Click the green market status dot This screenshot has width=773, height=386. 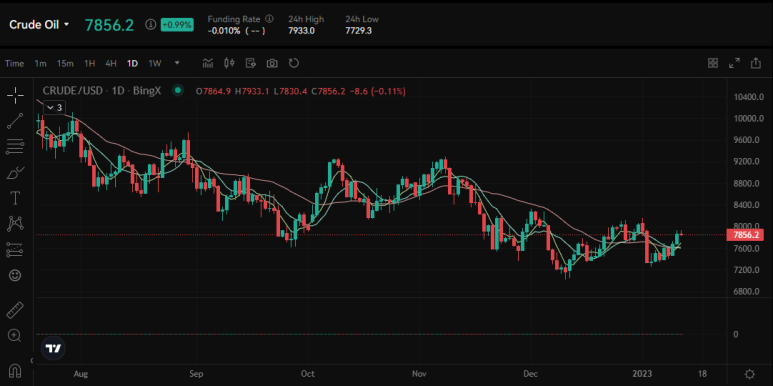pos(177,91)
